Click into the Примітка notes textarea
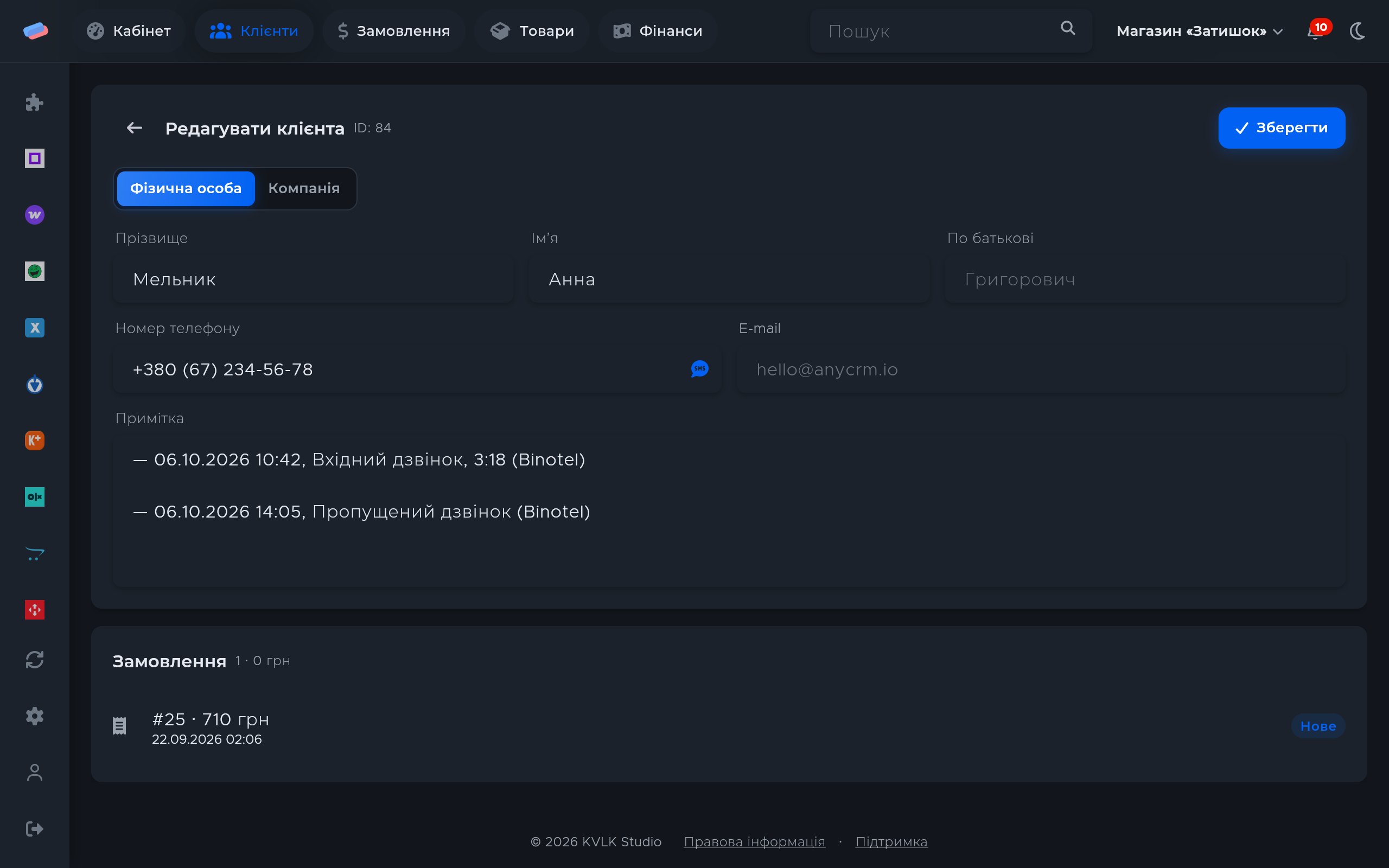The height and width of the screenshot is (868, 1389). click(729, 511)
